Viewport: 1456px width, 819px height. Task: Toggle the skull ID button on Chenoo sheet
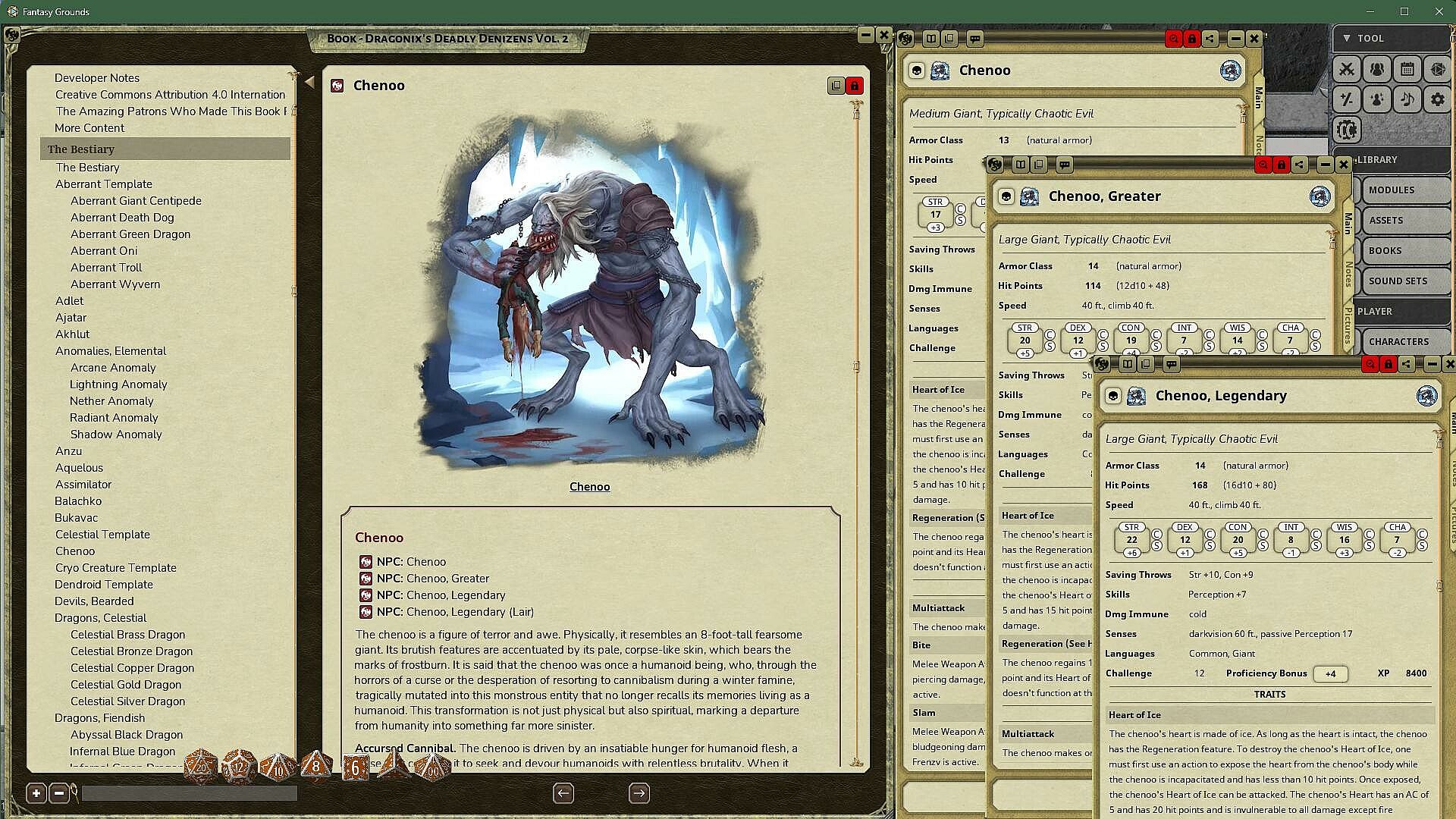click(x=916, y=71)
